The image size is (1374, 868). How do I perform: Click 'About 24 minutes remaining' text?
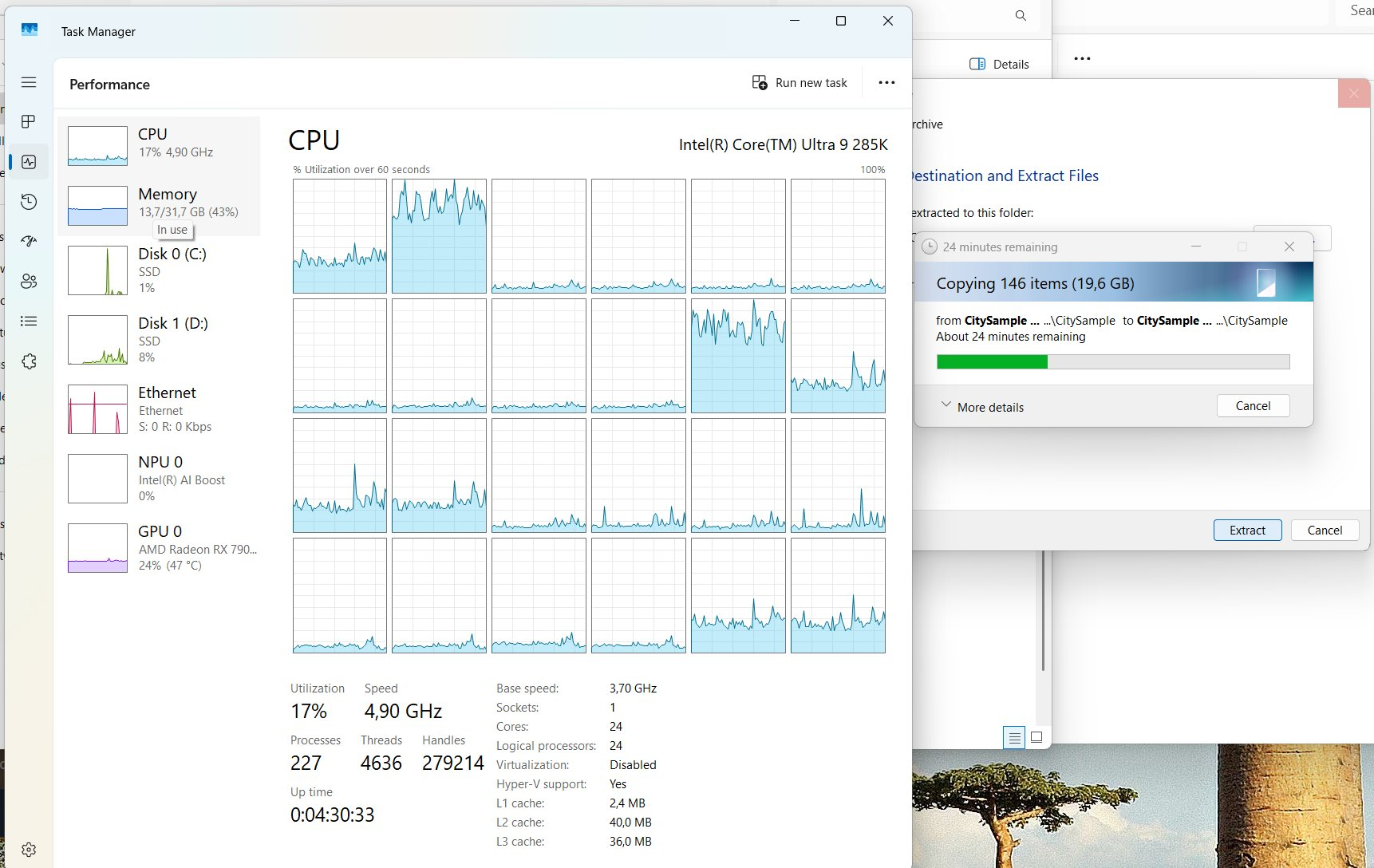pyautogui.click(x=1011, y=337)
